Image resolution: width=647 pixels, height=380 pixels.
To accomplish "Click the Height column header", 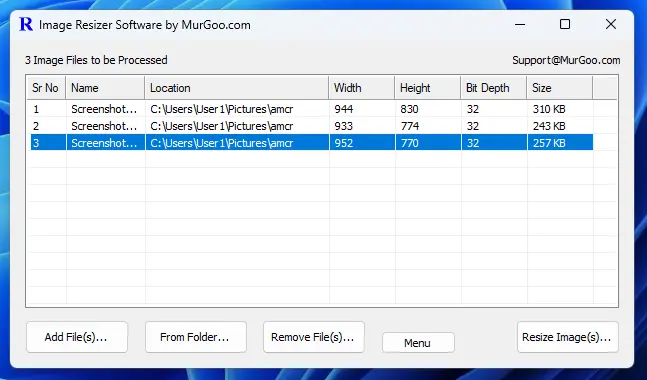I will click(428, 88).
